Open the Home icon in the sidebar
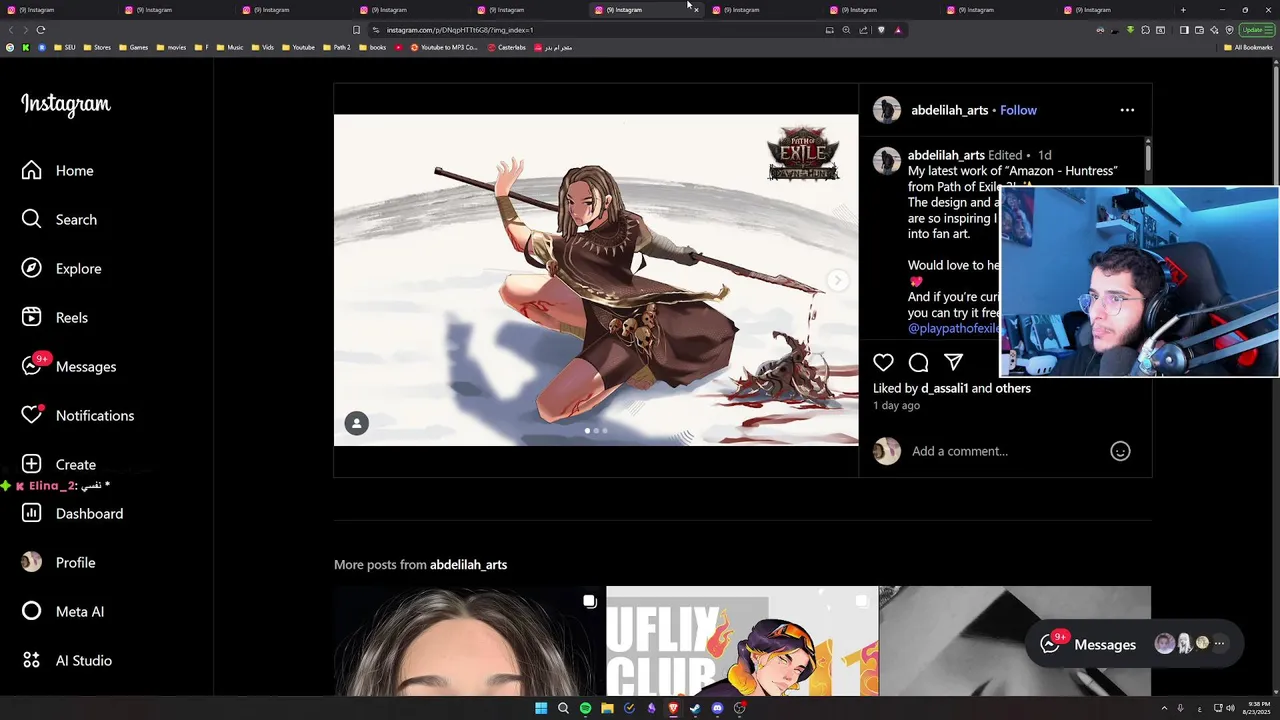 32,171
